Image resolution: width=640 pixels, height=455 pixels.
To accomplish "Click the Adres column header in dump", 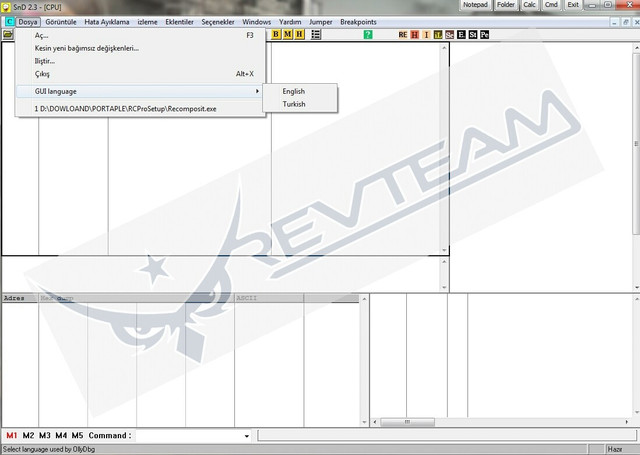I will coord(20,298).
